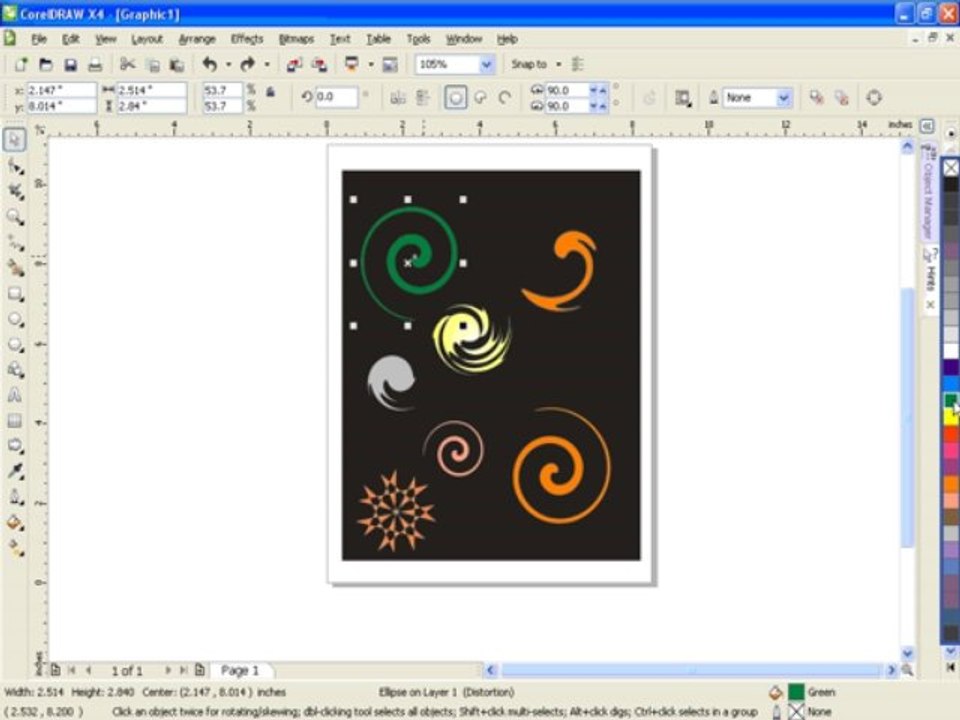
Task: Select the Polygon tool in toolbox
Action: tap(15, 345)
